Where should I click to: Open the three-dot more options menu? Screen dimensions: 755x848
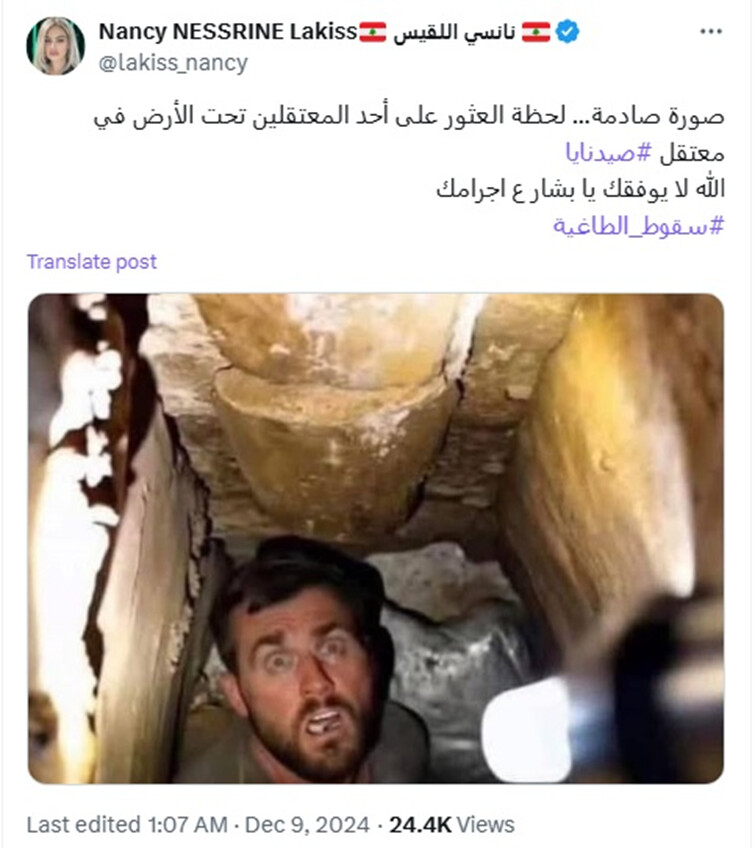(711, 31)
